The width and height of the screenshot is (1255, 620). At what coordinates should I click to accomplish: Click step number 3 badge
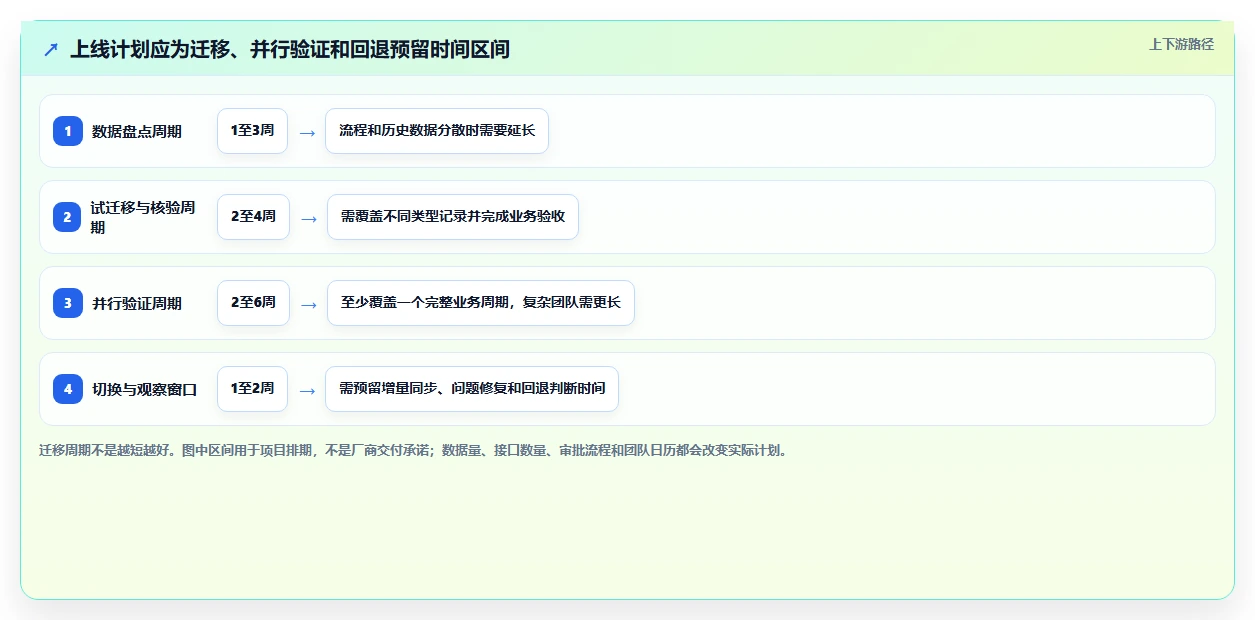point(68,303)
